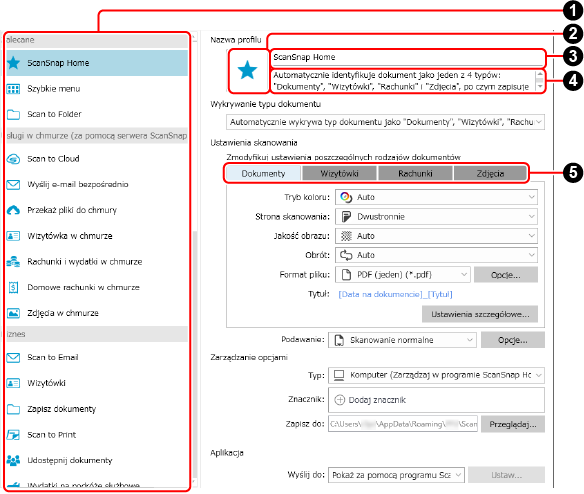
Task: Choose the Scan to Print icon
Action: click(x=13, y=435)
